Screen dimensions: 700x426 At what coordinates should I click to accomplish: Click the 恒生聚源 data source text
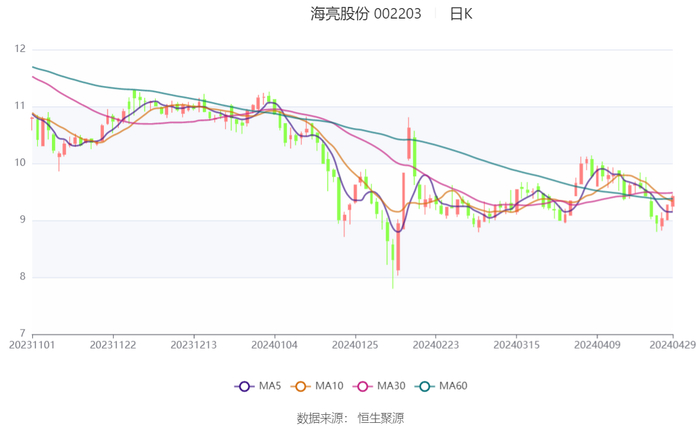coord(381,417)
